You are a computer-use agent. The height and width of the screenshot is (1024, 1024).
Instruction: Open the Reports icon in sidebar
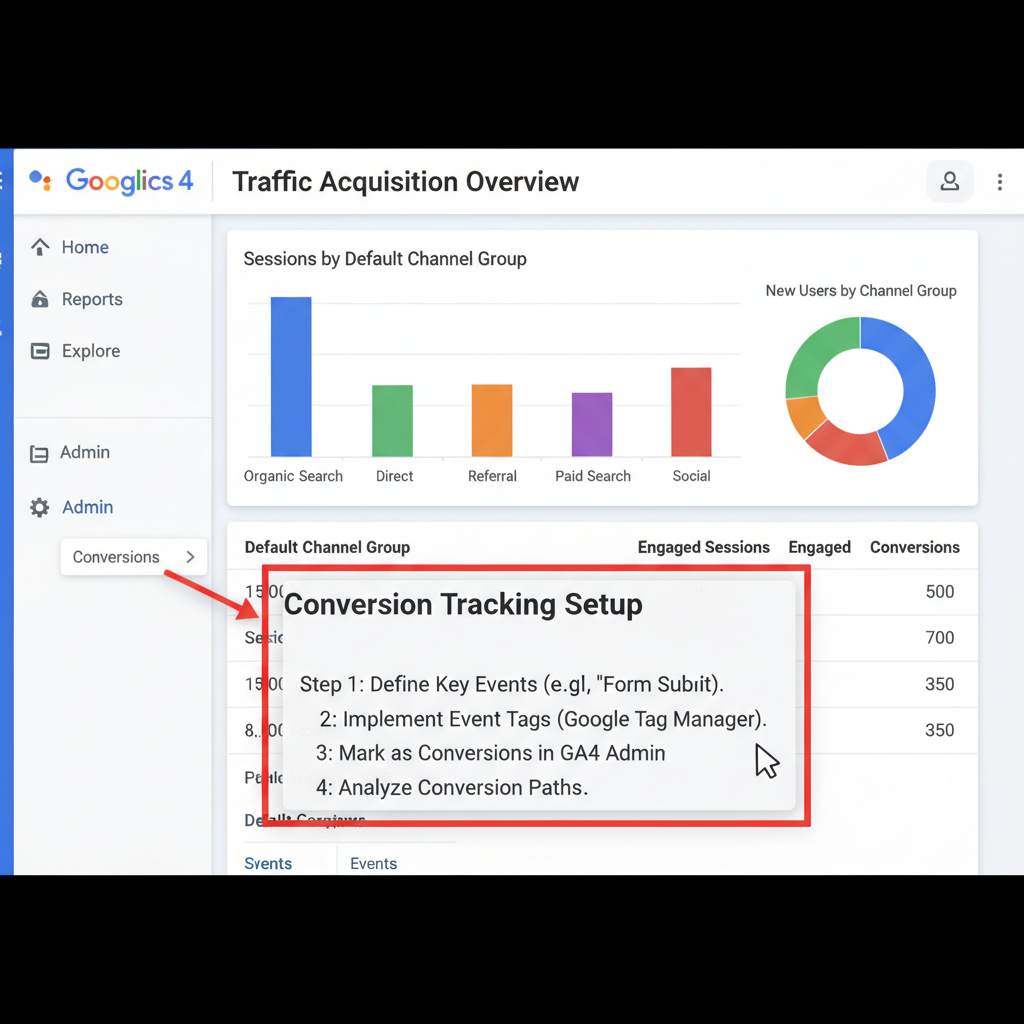pos(40,299)
